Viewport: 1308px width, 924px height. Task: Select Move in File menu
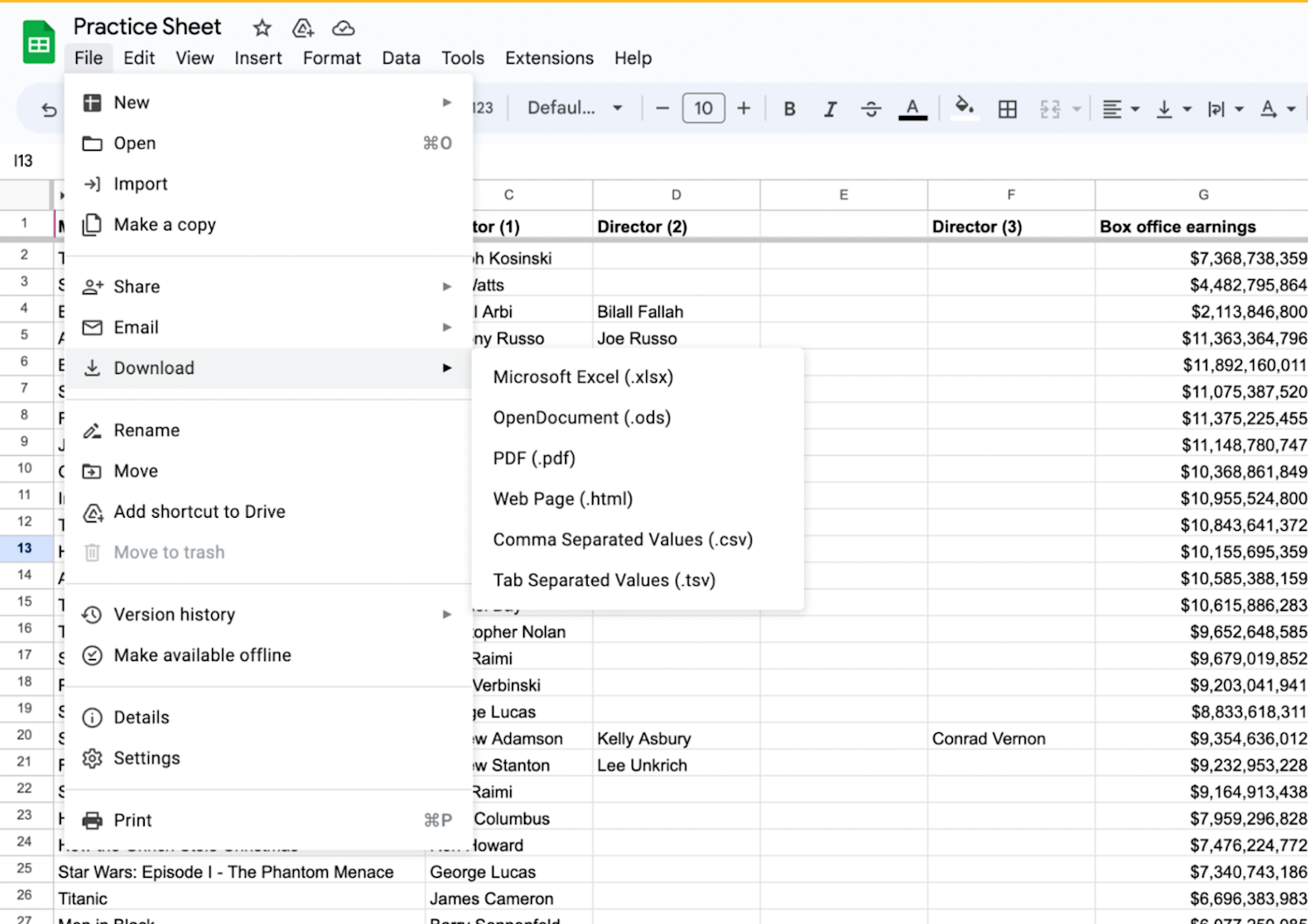pyautogui.click(x=269, y=471)
